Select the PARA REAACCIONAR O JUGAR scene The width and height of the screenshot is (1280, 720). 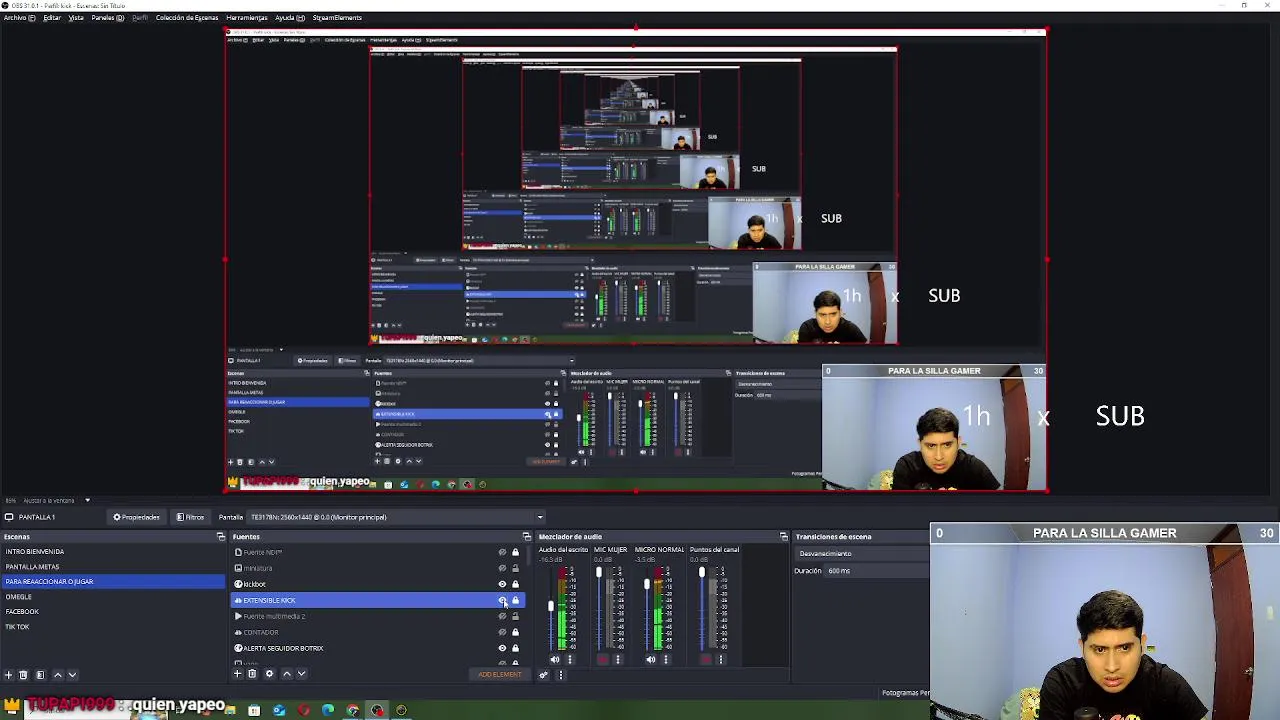114,582
